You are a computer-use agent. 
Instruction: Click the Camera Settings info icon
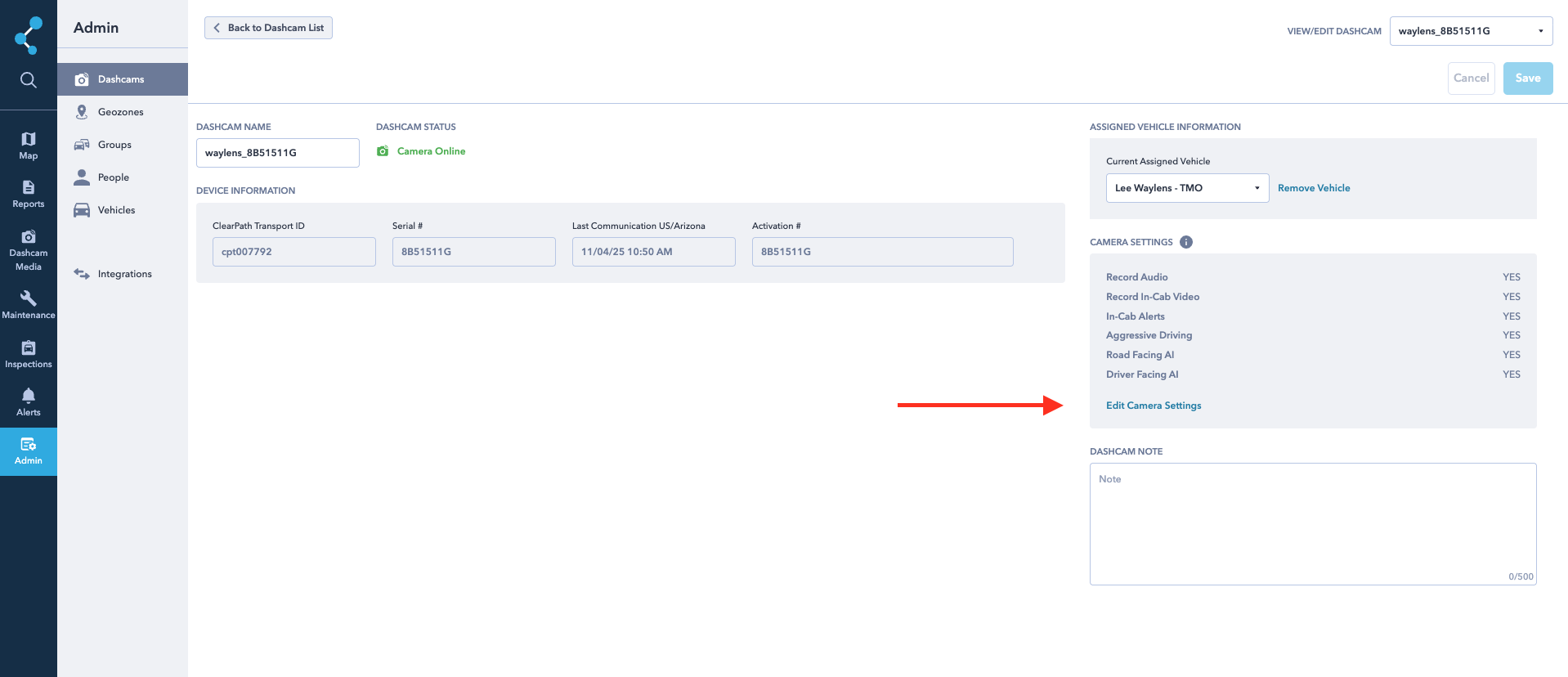point(1186,242)
